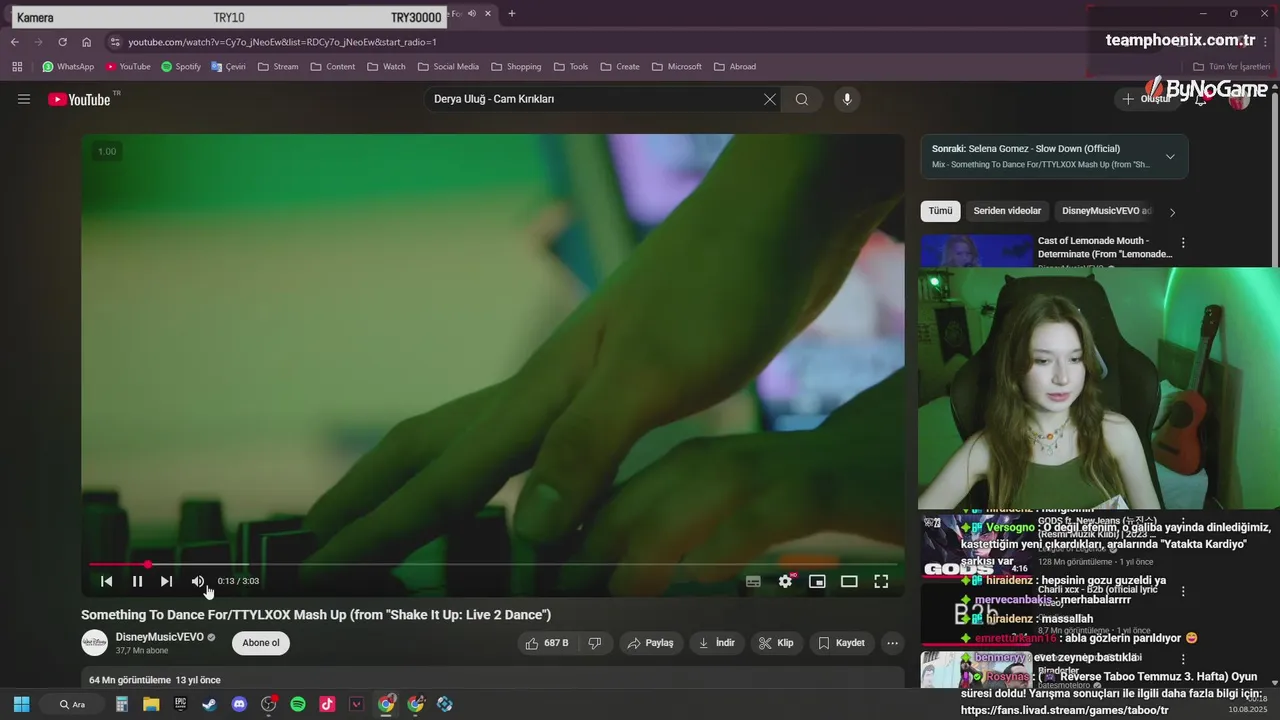Expand the mix playlist panel chevron
This screenshot has height=720, width=1280.
(x=1170, y=156)
